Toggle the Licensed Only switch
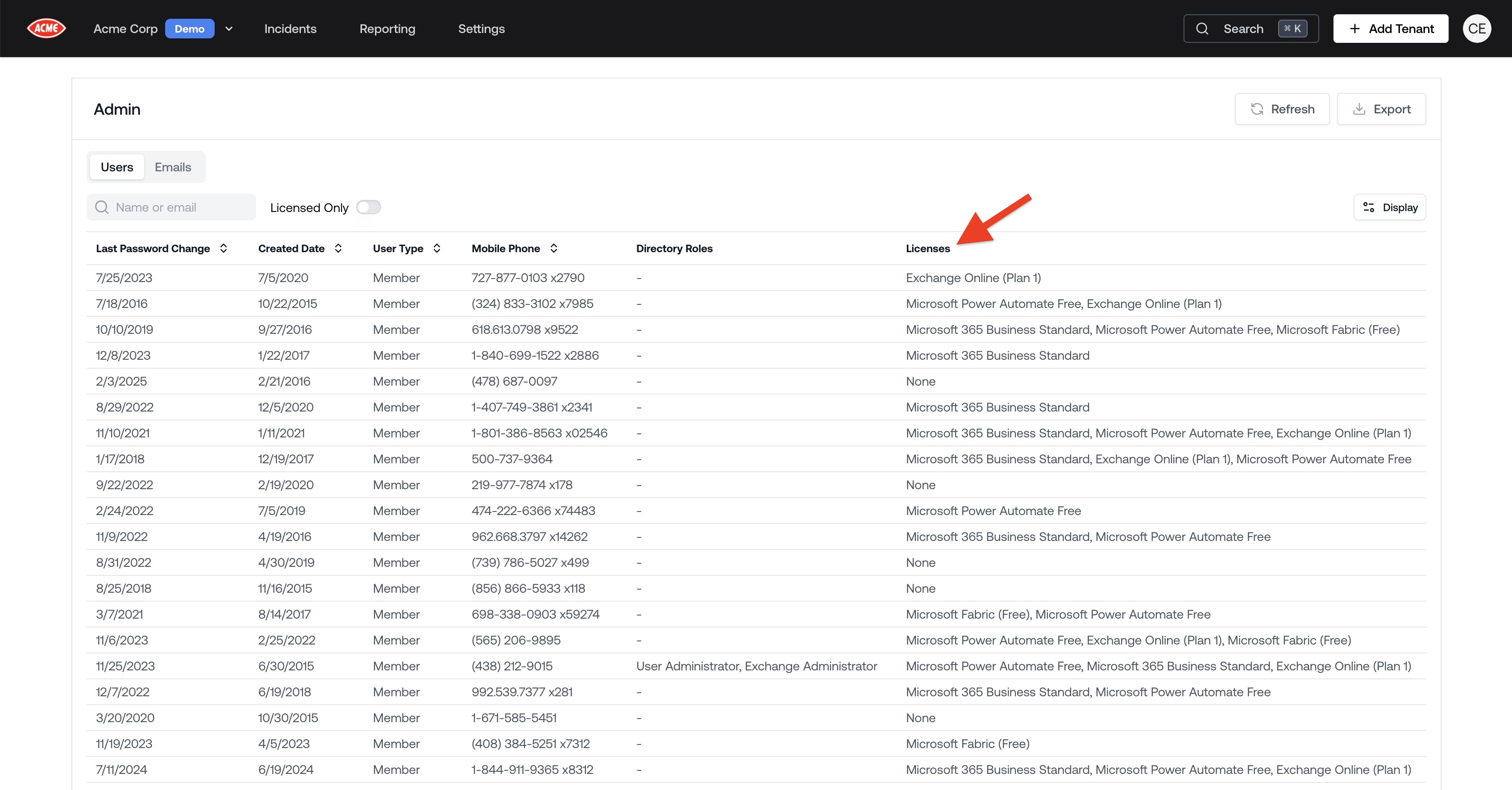 pos(369,207)
